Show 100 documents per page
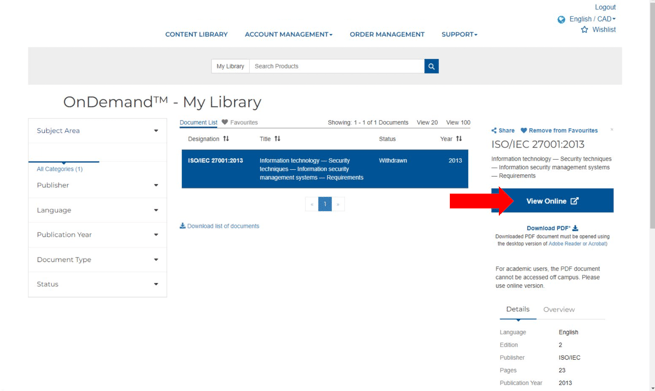Screen dimensions: 655x391 (x=458, y=122)
